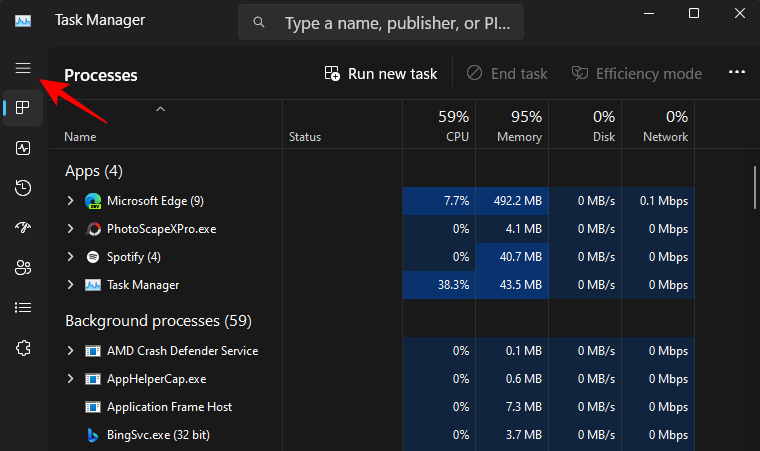Open the Performance page icon

[22, 148]
